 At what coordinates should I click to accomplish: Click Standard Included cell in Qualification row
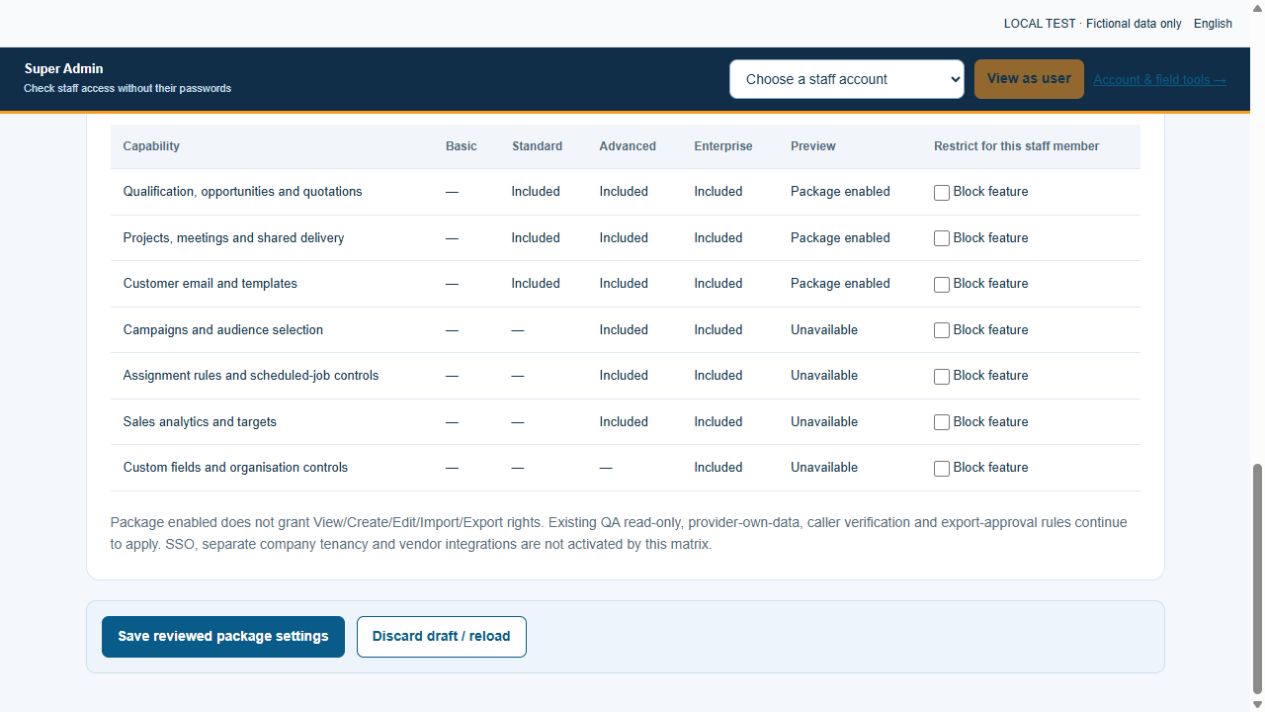click(x=535, y=192)
